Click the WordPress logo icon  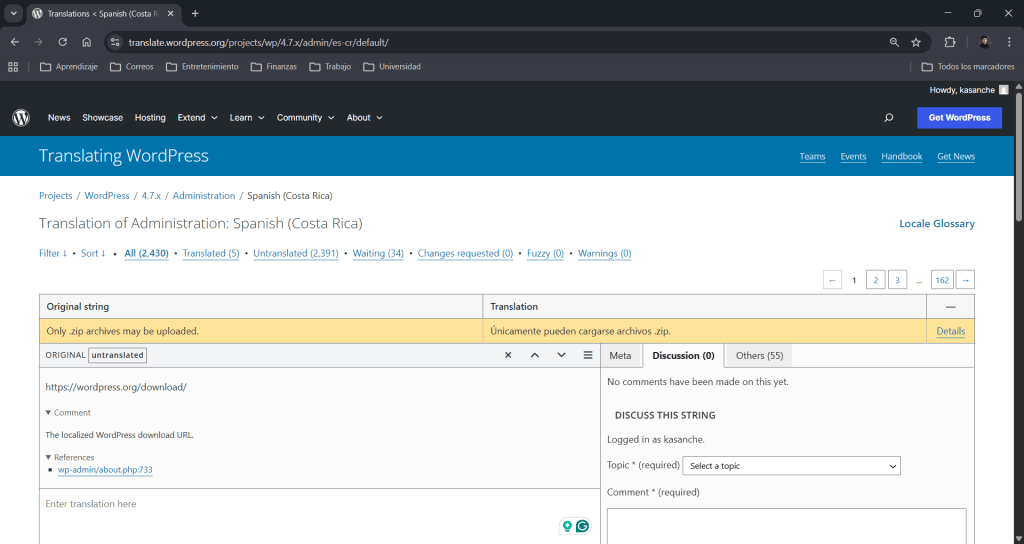(21, 117)
